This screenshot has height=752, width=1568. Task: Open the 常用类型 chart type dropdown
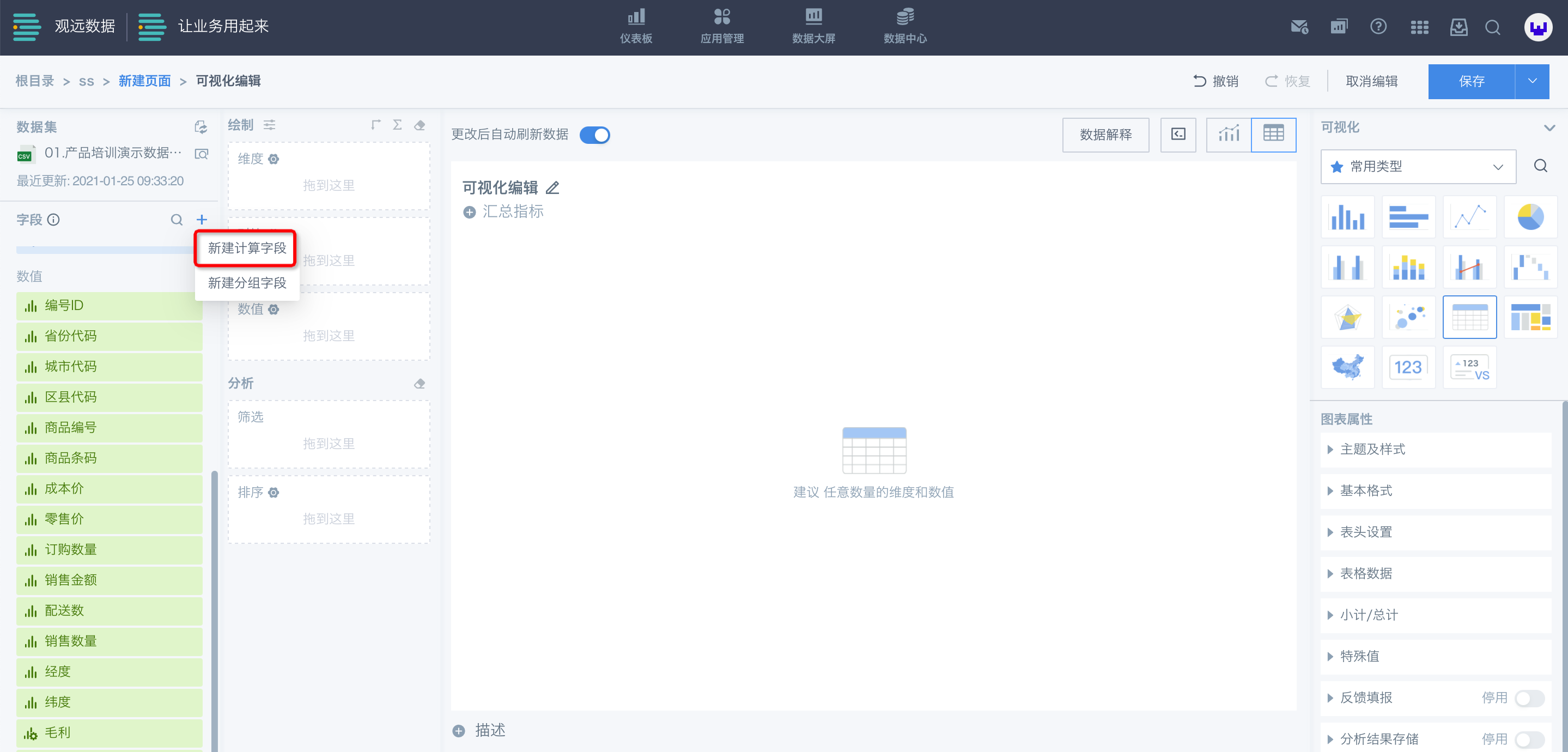click(x=1418, y=166)
